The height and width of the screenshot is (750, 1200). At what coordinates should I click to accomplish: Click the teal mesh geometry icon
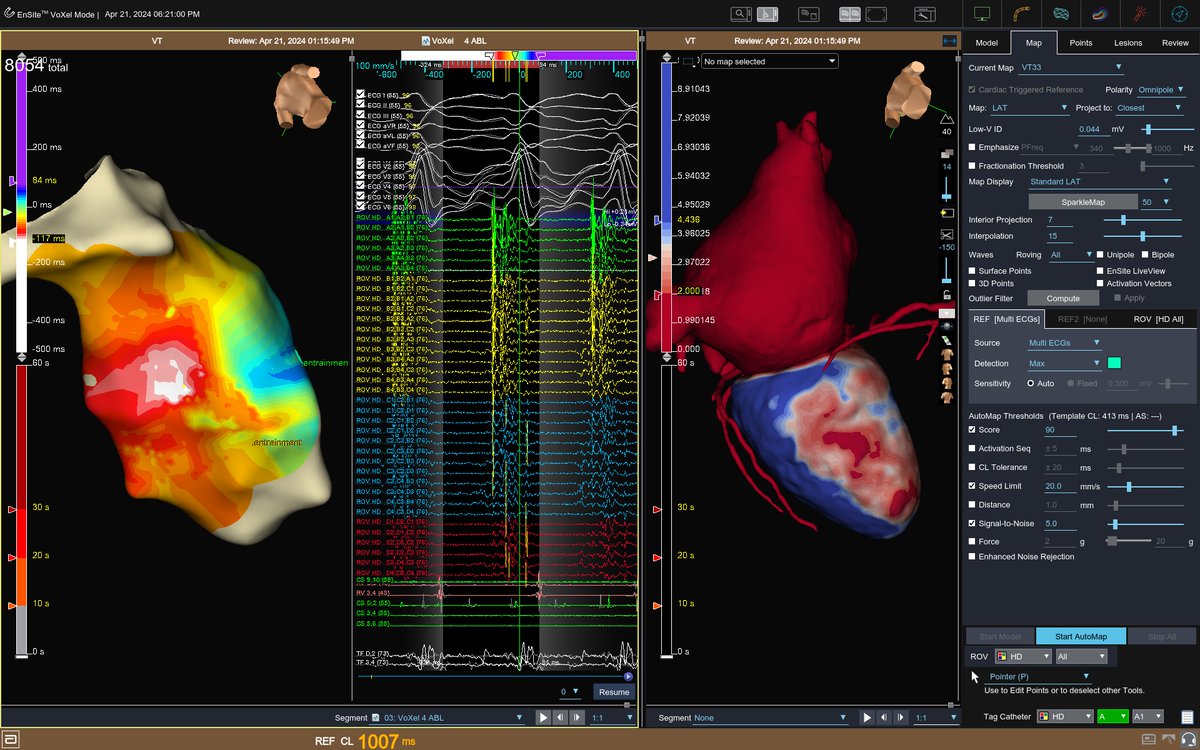pos(1060,14)
